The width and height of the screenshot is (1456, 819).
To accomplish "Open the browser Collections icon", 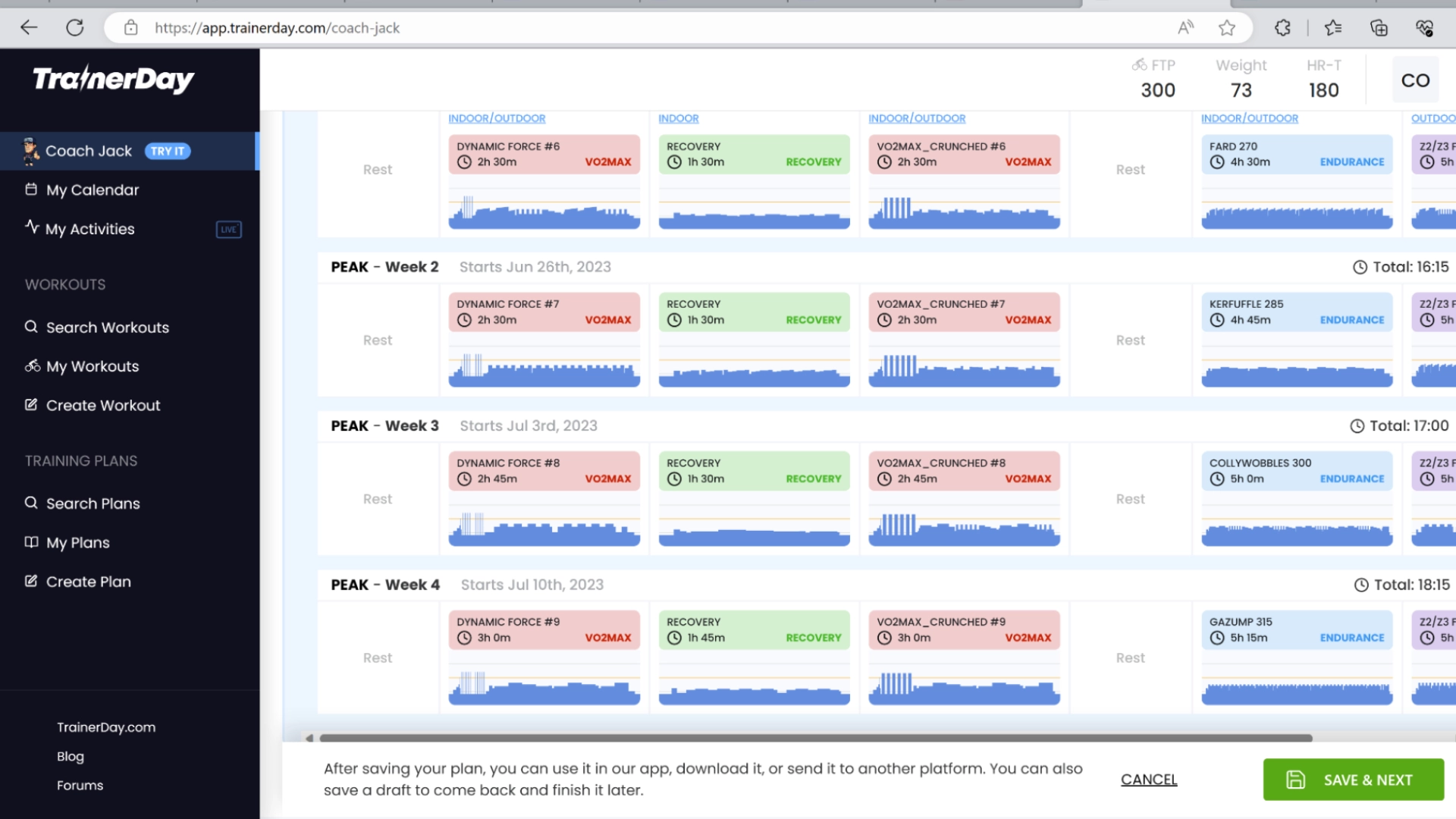I will point(1379,28).
